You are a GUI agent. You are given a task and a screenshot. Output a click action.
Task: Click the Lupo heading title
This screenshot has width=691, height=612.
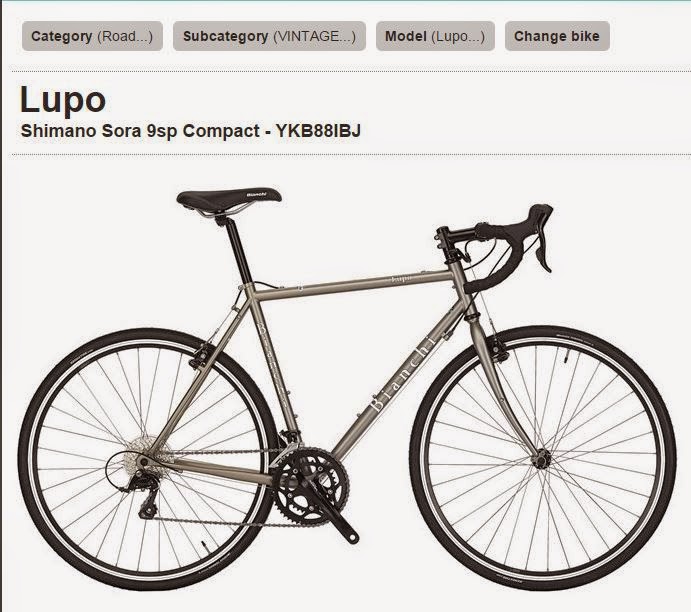pyautogui.click(x=63, y=100)
